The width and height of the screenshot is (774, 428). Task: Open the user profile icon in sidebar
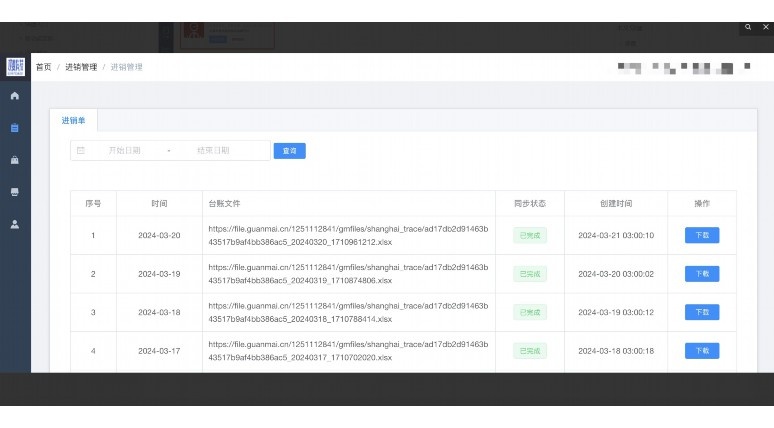(15, 224)
